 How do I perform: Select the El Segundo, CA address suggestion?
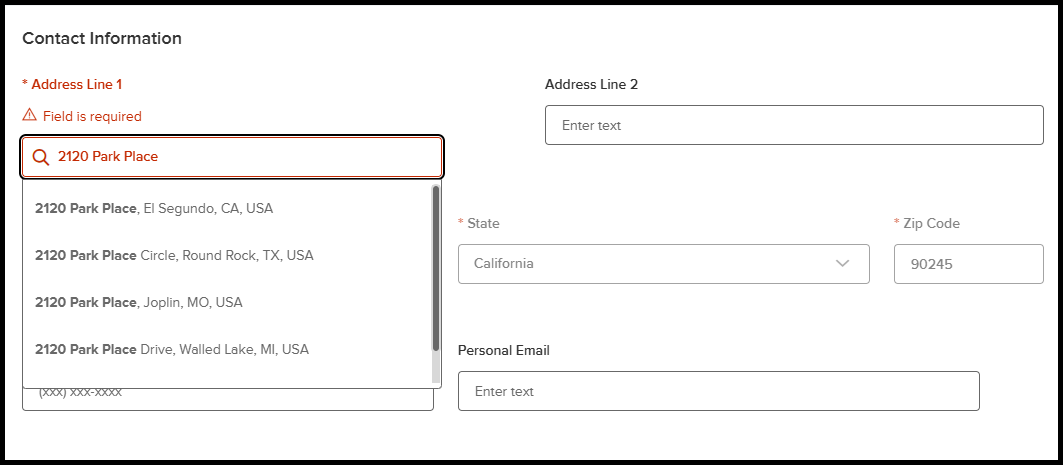[x=227, y=209]
